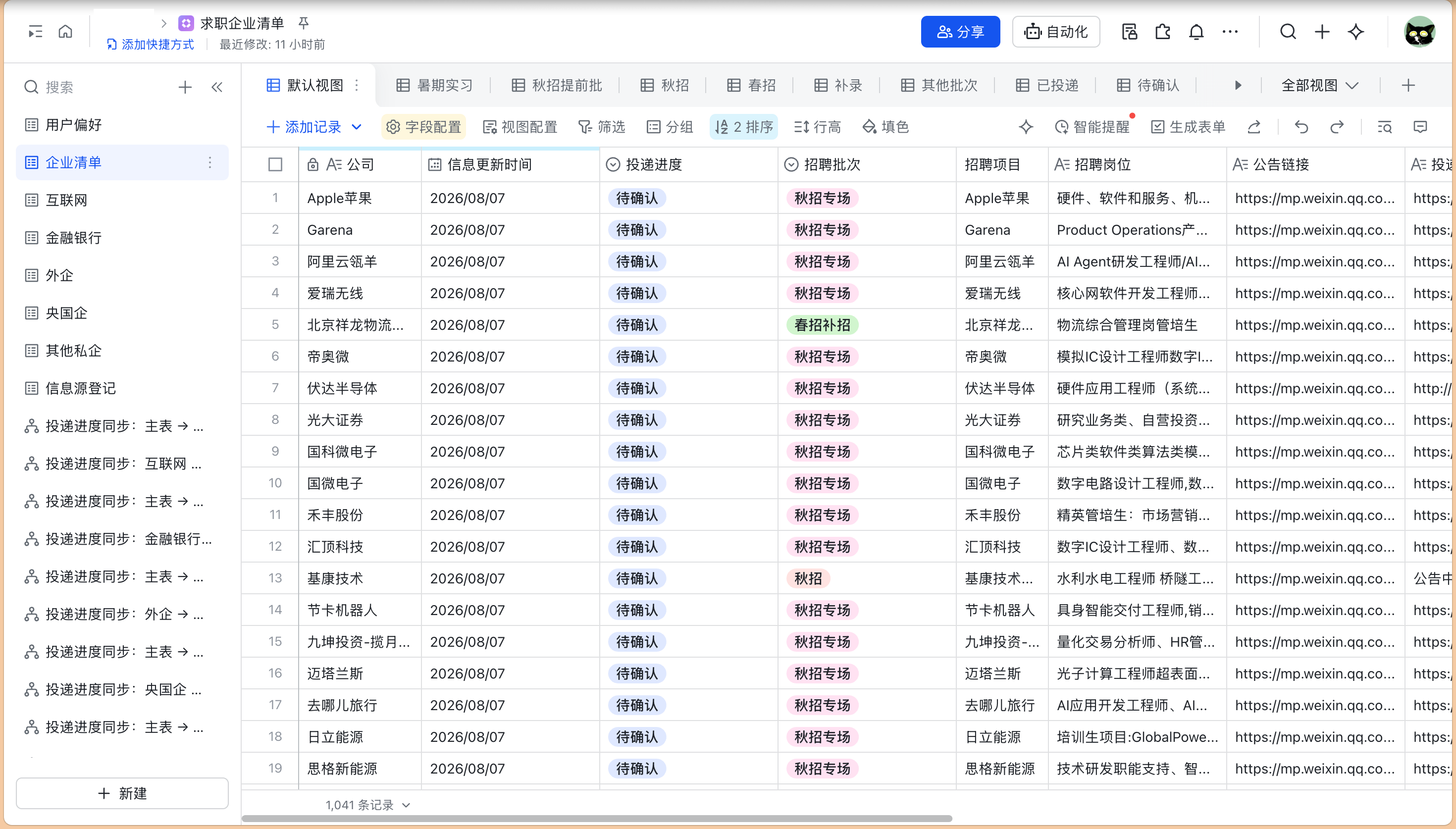Open find-in-table search icon
Screen dimensions: 1456x829
coord(1384,127)
